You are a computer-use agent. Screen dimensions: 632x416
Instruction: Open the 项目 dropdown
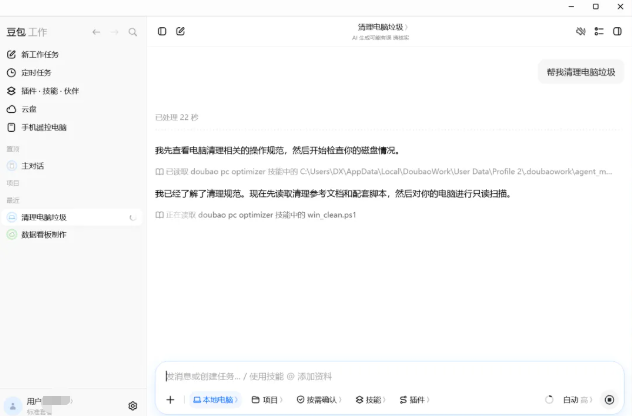click(267, 399)
